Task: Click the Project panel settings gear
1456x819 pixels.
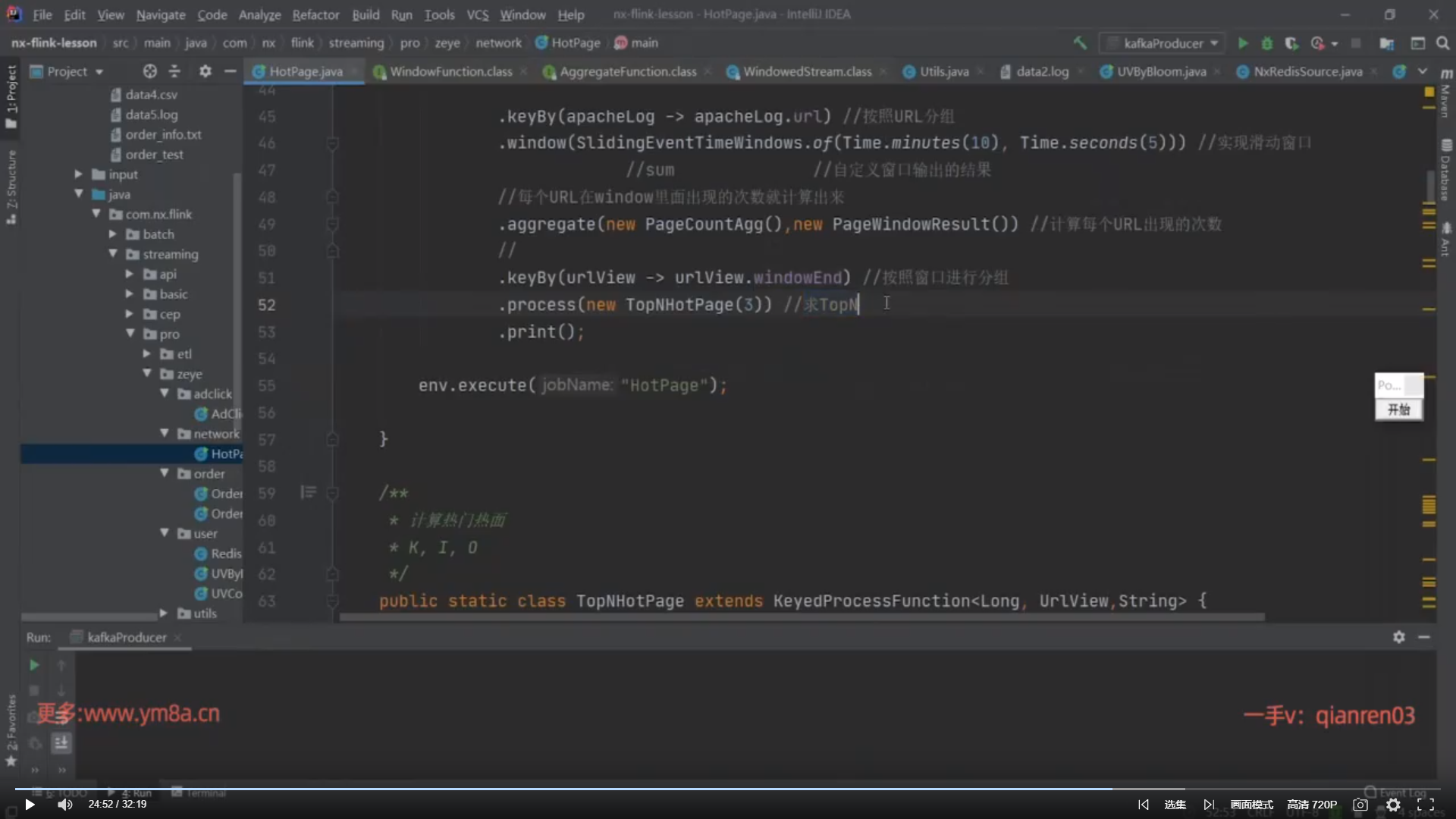Action: tap(205, 71)
